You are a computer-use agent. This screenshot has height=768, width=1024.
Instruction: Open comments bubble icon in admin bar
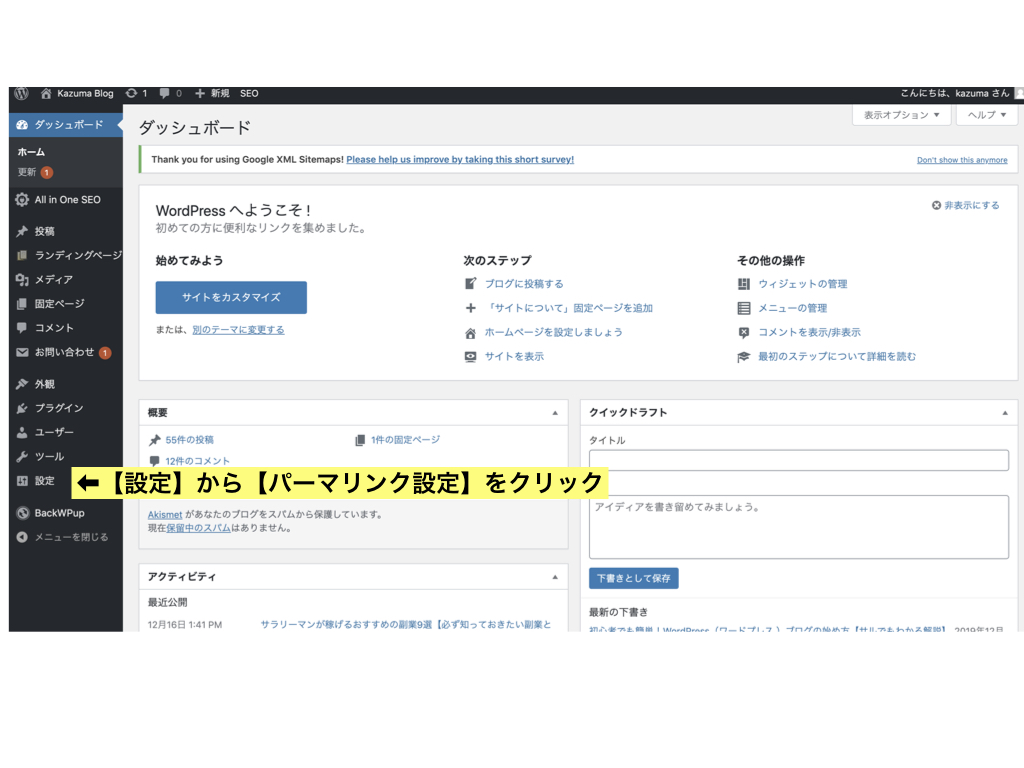164,93
